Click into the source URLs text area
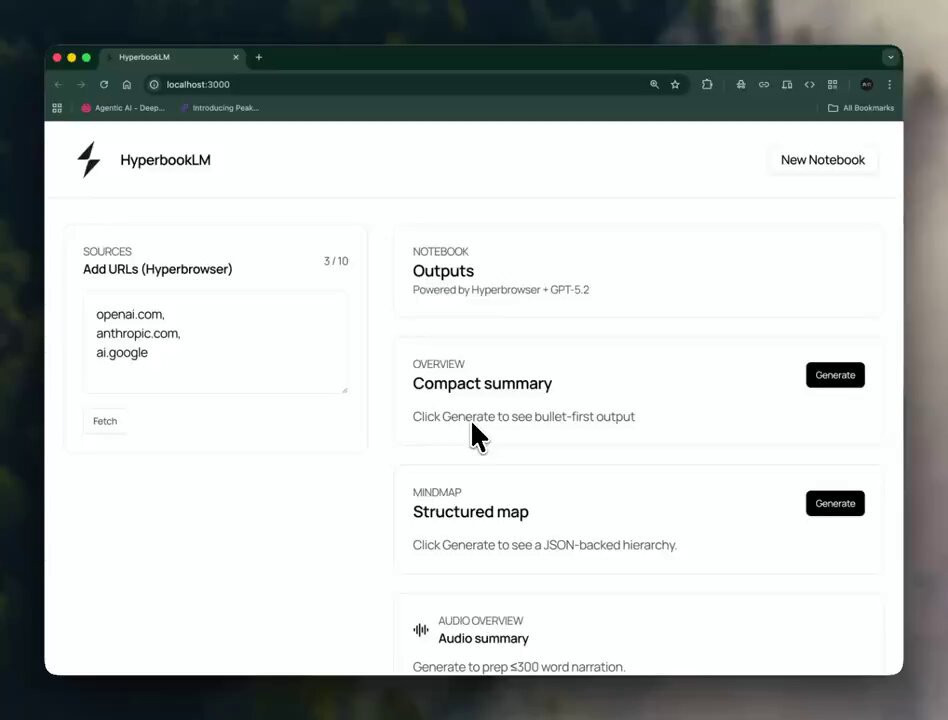Viewport: 948px width, 720px height. [216, 343]
